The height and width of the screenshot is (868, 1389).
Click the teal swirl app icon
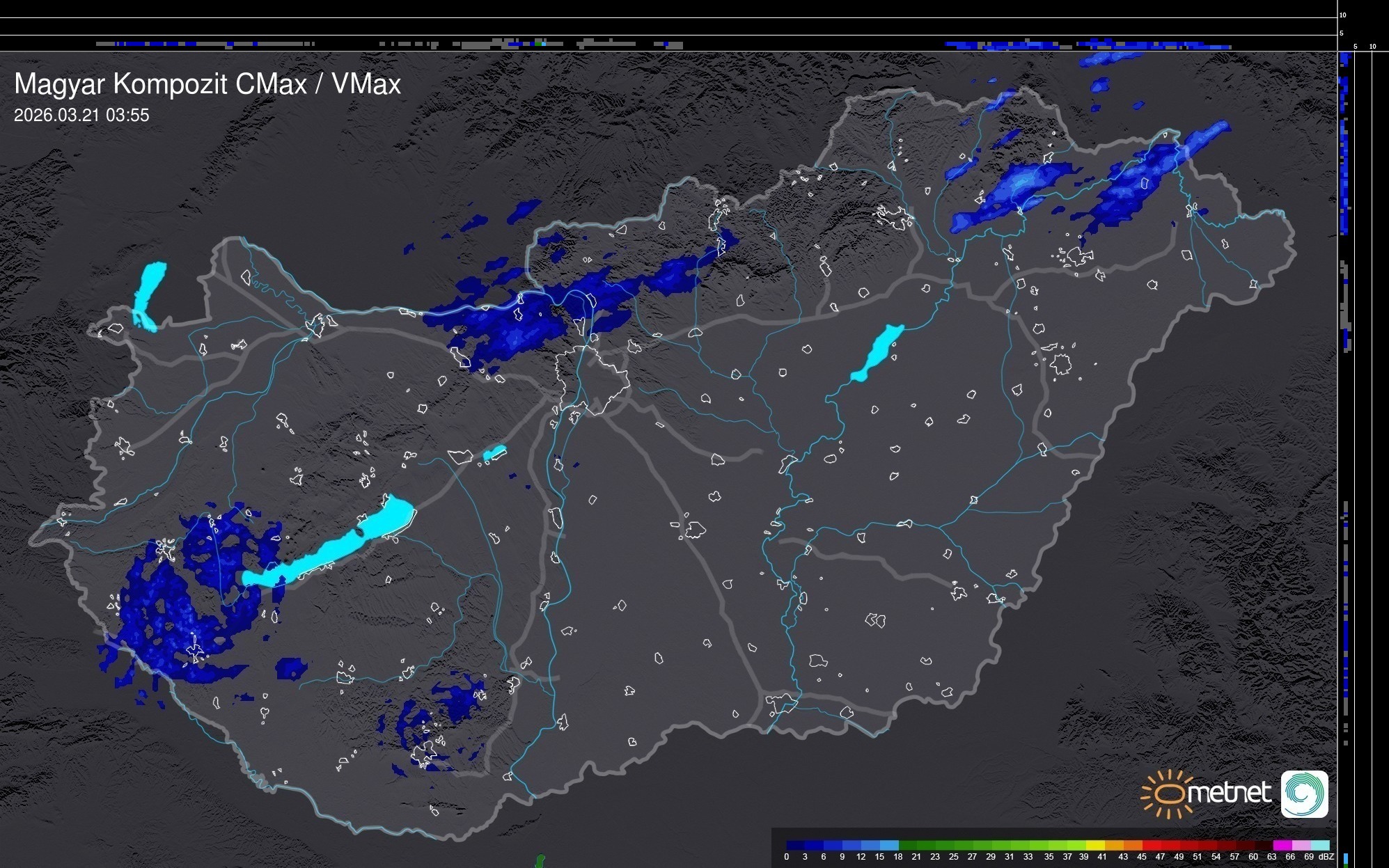[x=1304, y=794]
